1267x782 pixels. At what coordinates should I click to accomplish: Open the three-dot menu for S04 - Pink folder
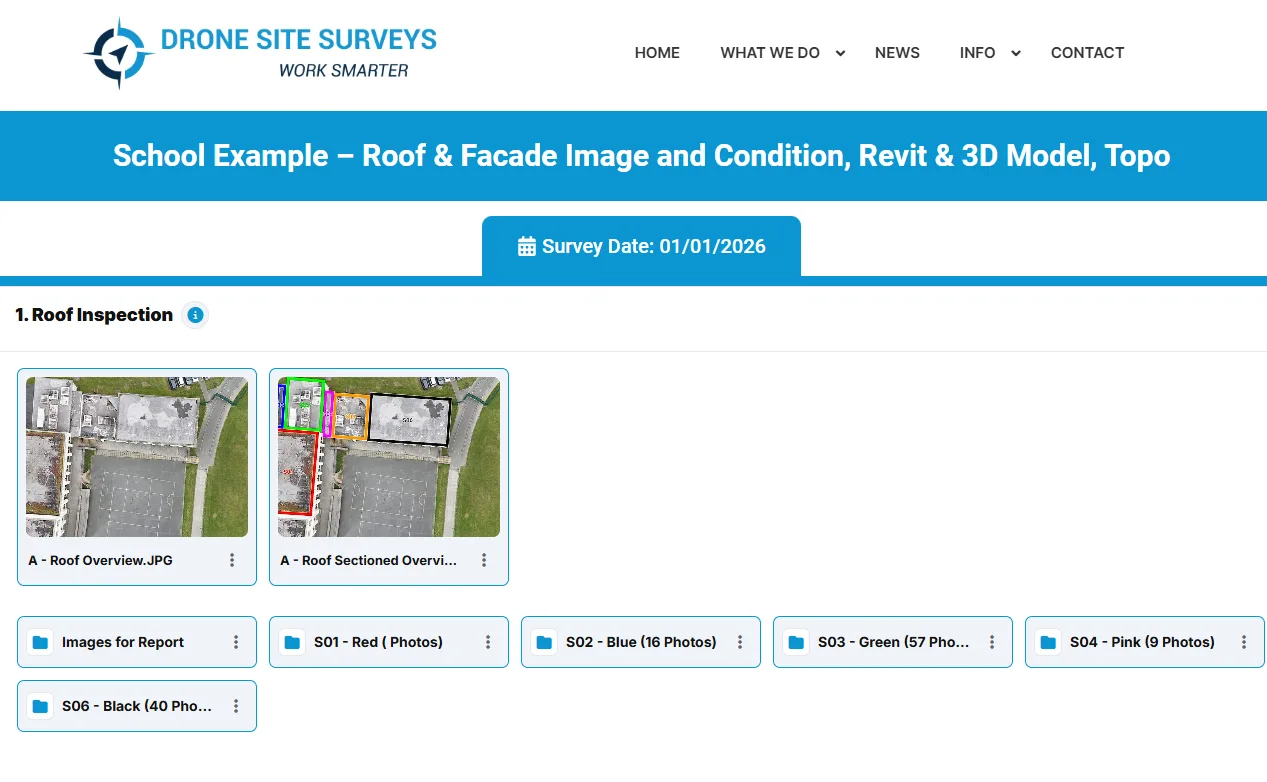(1244, 642)
